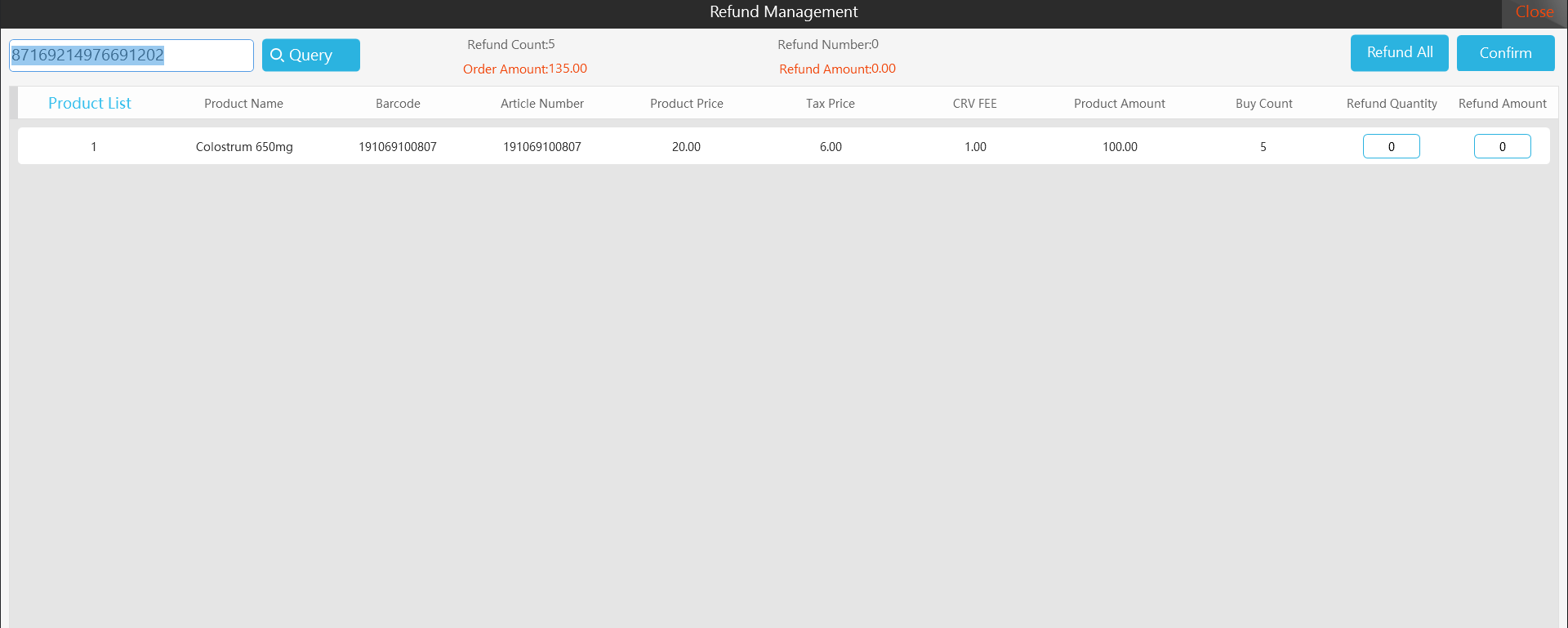Click the Tax Price column header

(830, 104)
